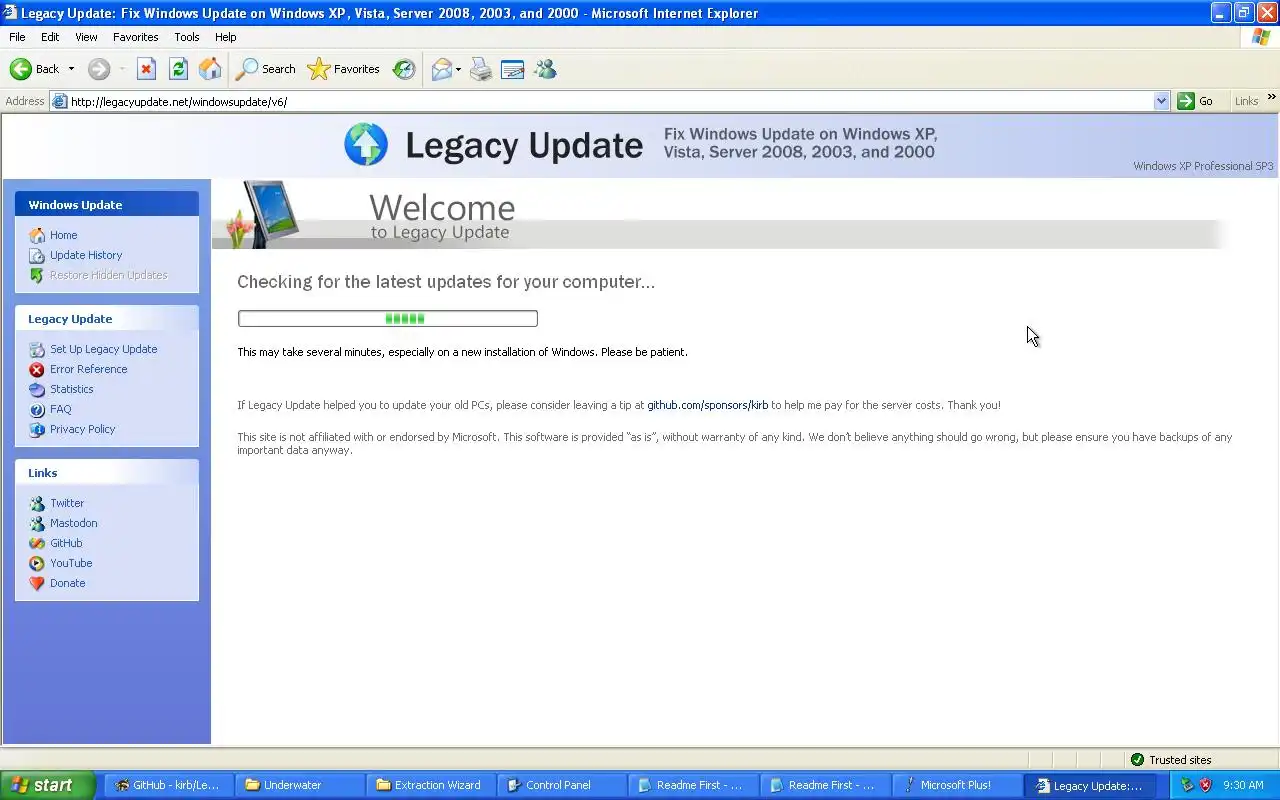Open the GitHub link in sidebar
The image size is (1280, 800).
tap(66, 543)
